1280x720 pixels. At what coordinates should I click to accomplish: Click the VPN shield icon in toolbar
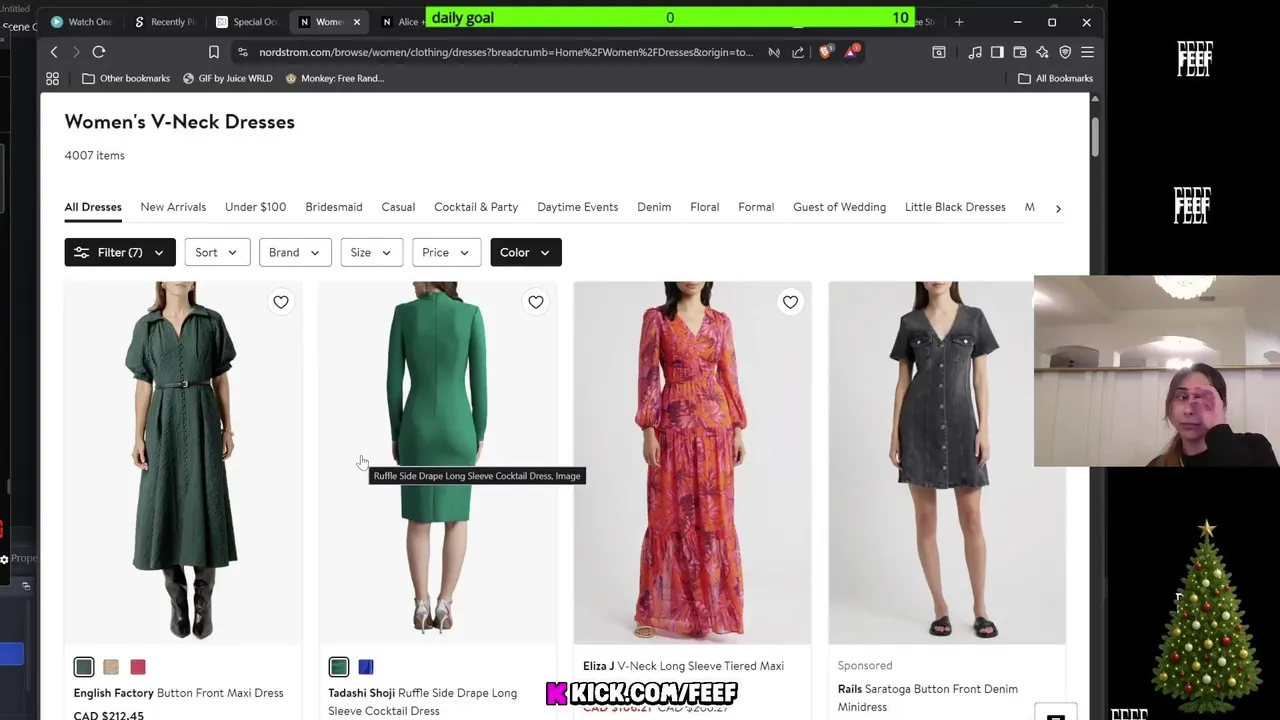pyautogui.click(x=1065, y=52)
